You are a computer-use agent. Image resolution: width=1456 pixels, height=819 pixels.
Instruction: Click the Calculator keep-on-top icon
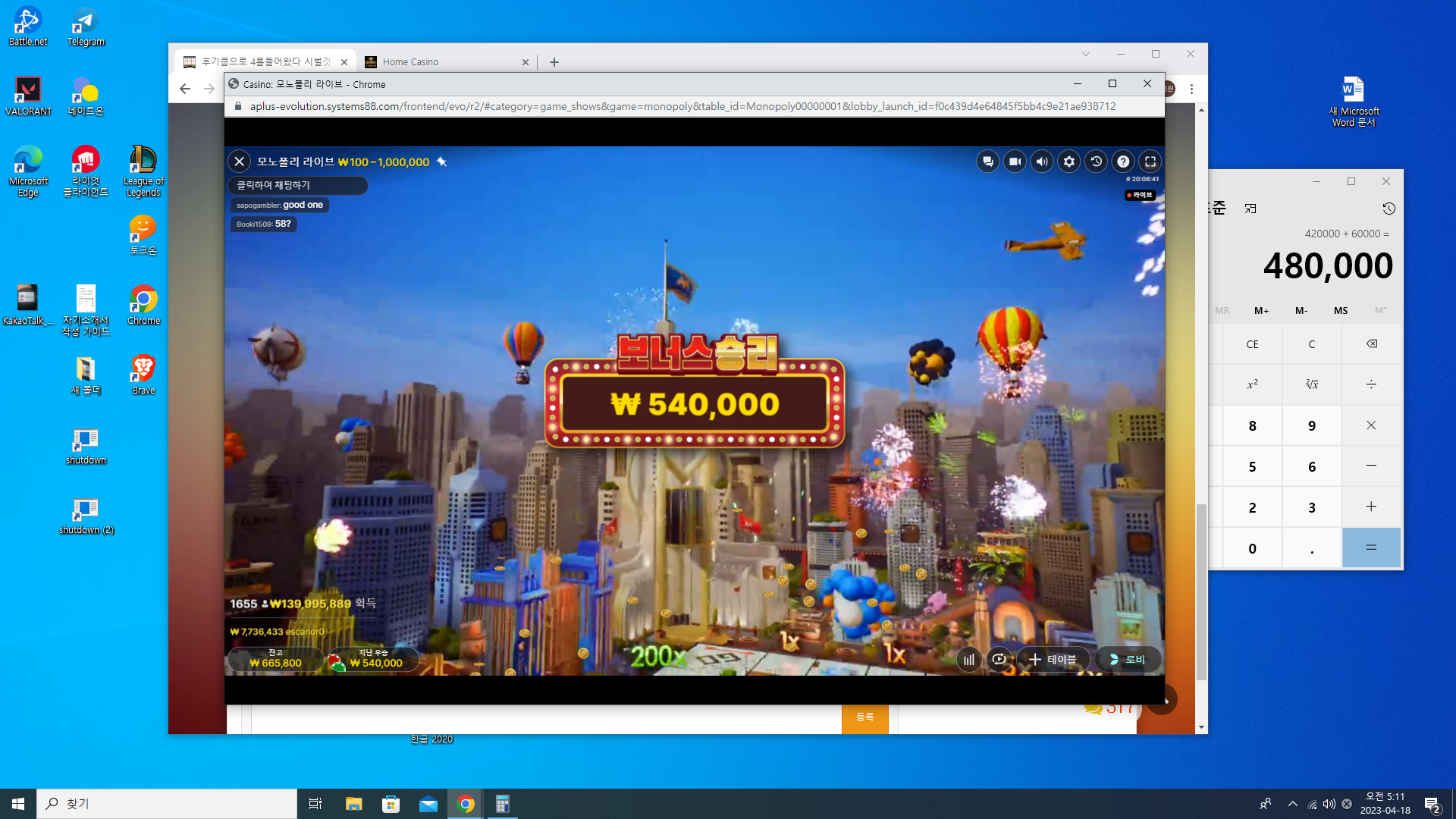point(1250,209)
